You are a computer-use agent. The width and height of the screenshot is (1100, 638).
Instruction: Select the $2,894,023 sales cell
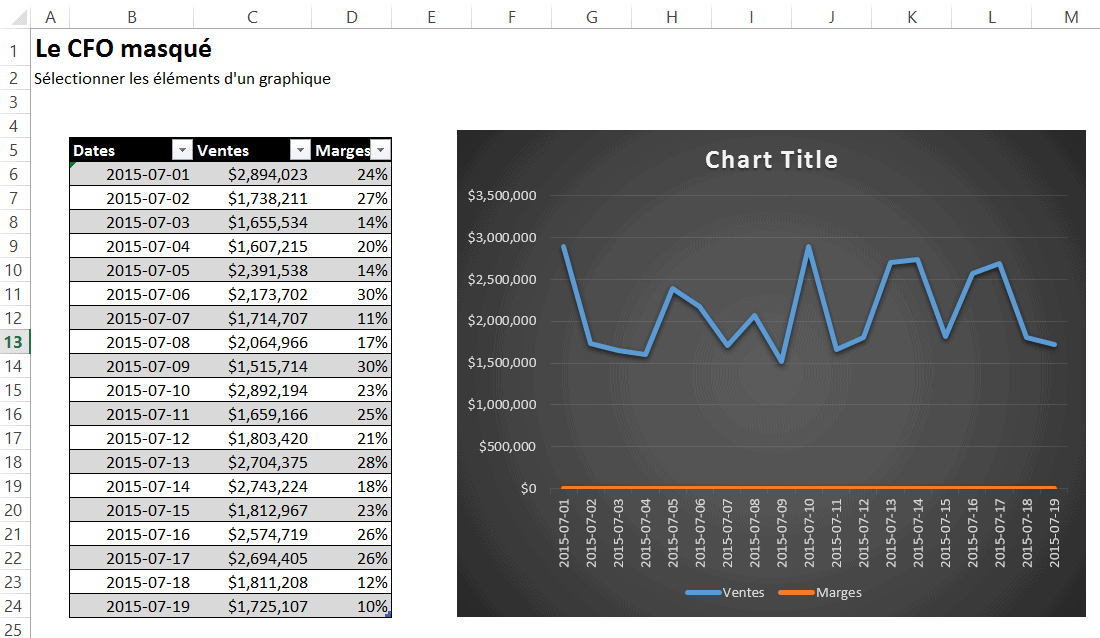click(x=267, y=174)
